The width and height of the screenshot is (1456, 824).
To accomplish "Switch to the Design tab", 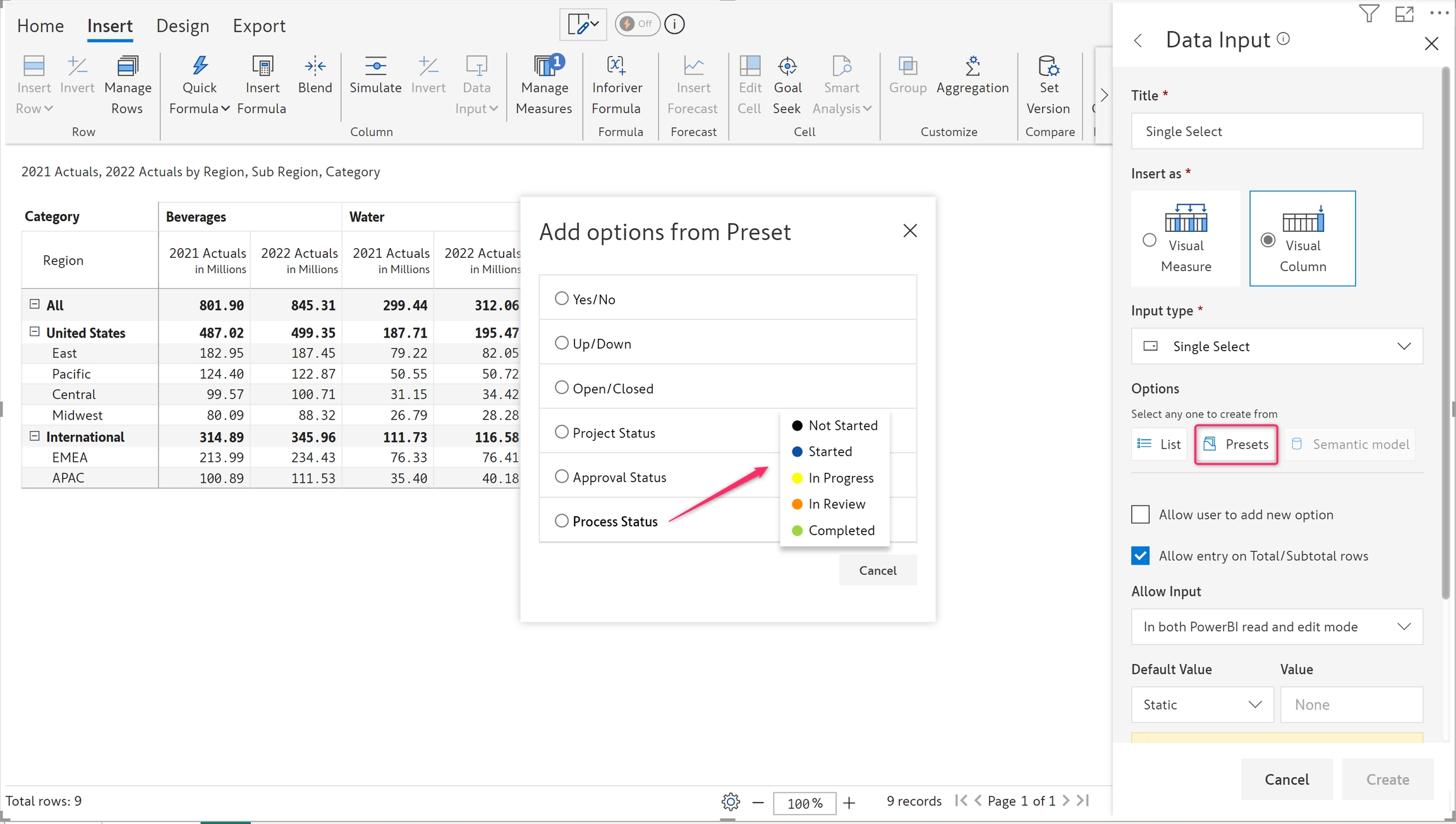I will (183, 26).
